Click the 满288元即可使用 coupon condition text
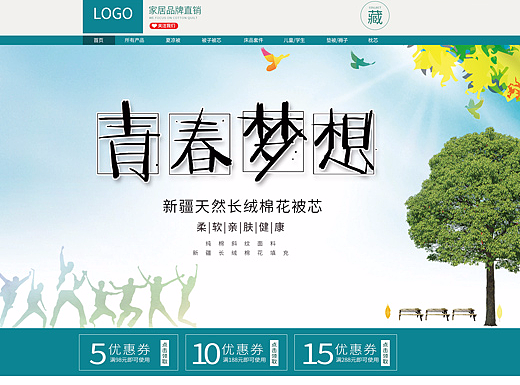The image size is (520, 385). coord(357,360)
